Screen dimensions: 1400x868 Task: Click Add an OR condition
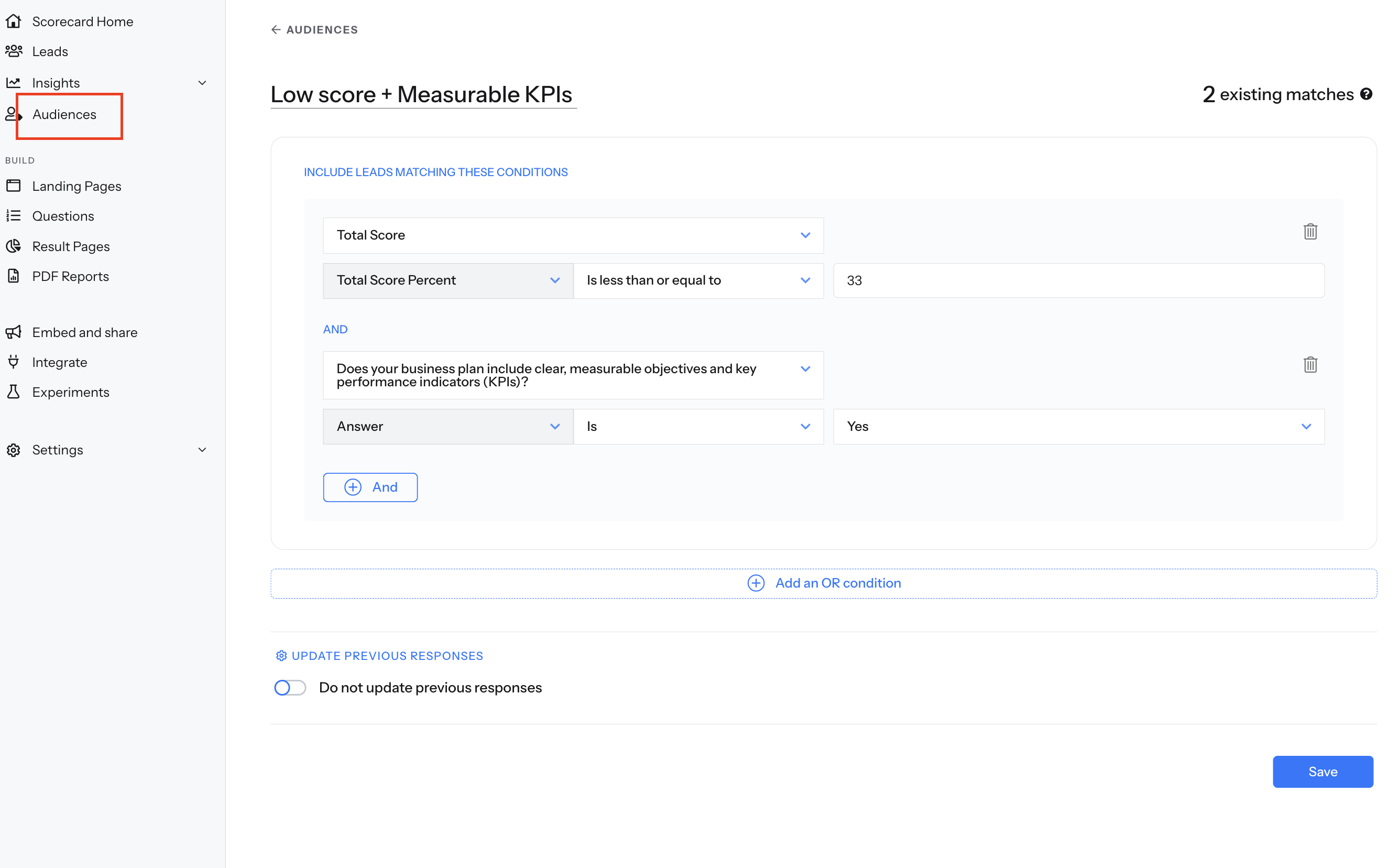pyautogui.click(x=823, y=583)
